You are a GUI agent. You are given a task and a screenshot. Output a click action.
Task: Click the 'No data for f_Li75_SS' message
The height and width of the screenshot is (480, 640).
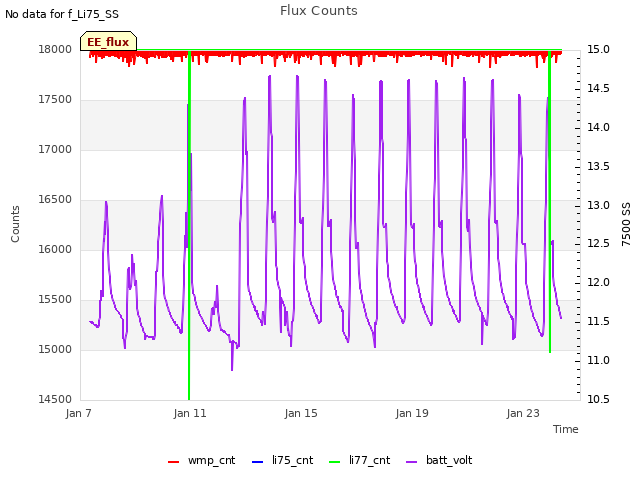tap(62, 14)
